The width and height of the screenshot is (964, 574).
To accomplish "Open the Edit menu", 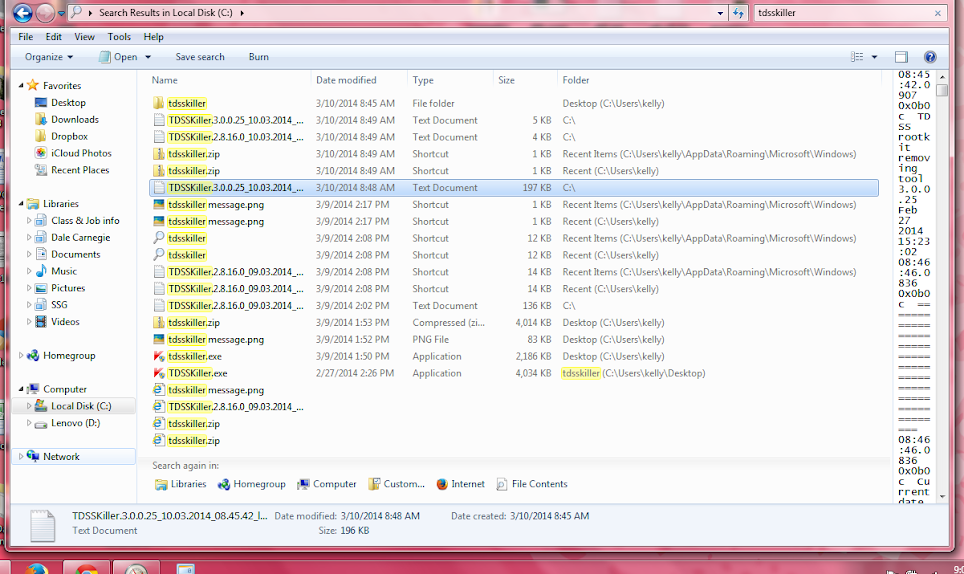I will coord(53,37).
